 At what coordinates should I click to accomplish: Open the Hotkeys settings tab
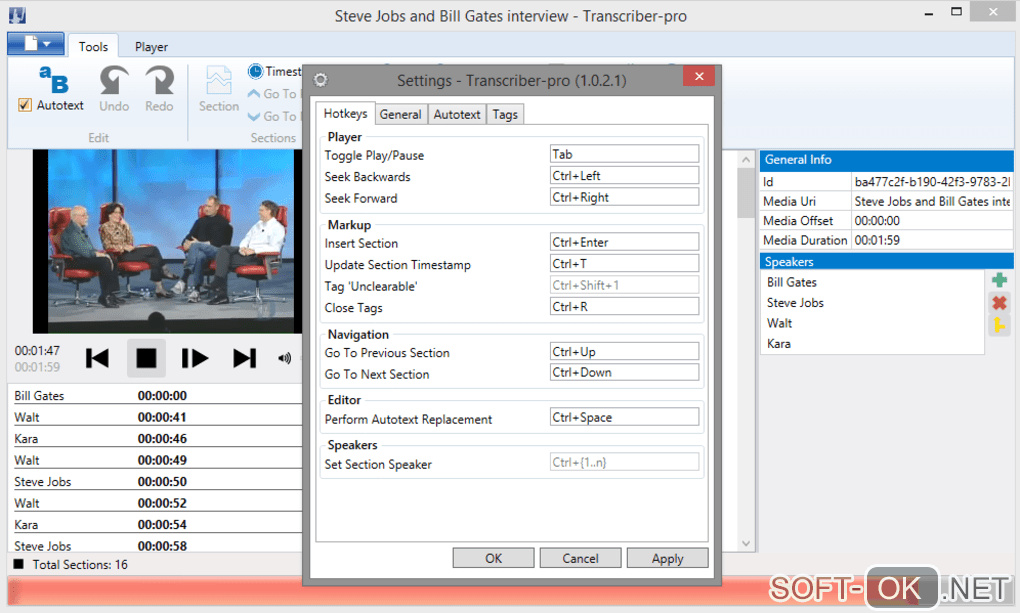[345, 113]
